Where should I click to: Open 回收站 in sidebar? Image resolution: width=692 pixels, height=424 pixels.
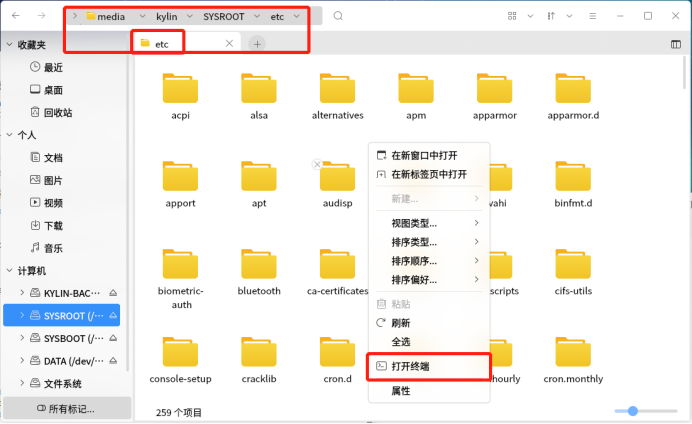[x=51, y=112]
